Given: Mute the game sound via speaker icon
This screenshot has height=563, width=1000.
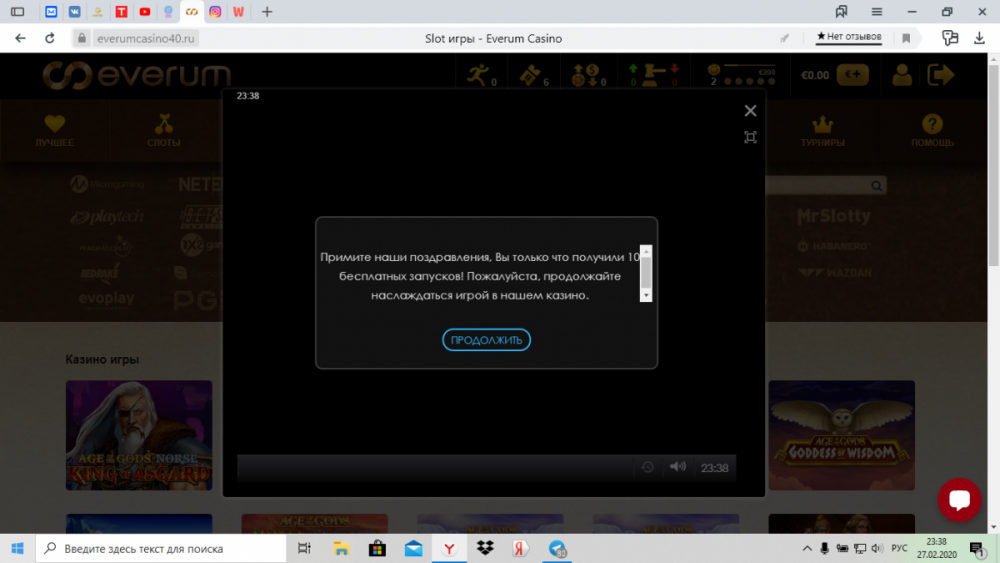Looking at the screenshot, I should [x=677, y=467].
